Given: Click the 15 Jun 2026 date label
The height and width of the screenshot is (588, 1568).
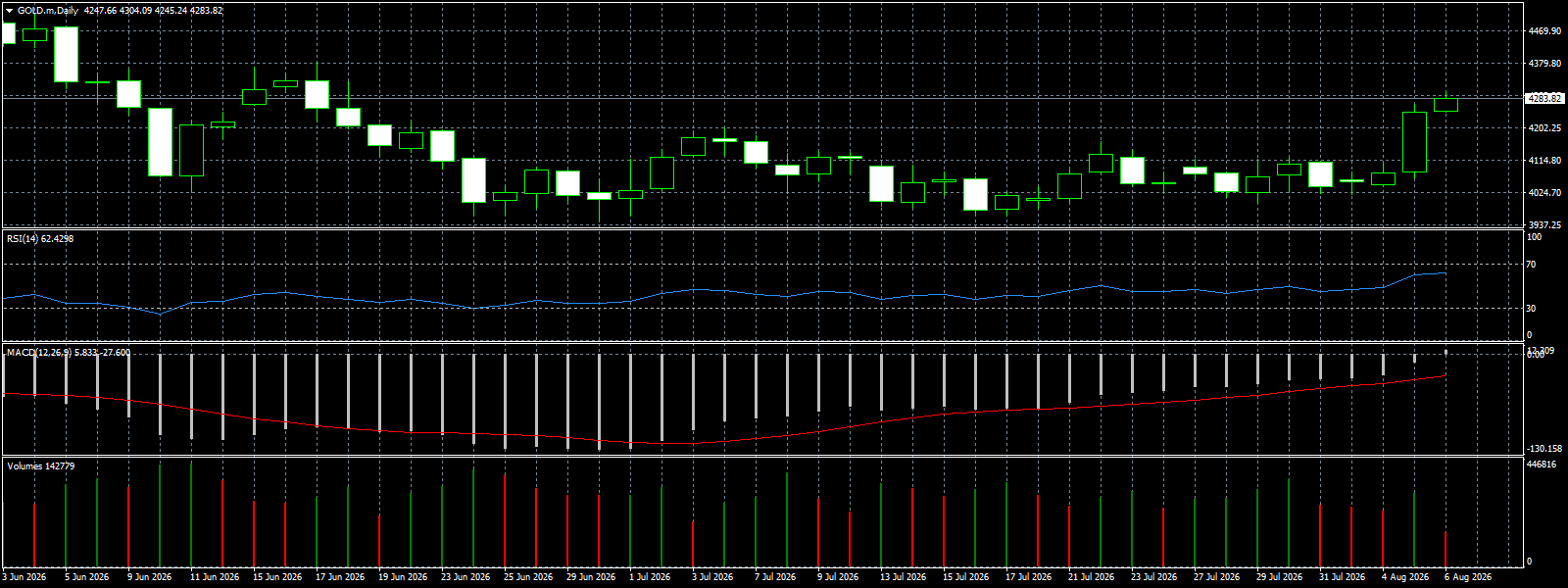Looking at the screenshot, I should click(277, 577).
